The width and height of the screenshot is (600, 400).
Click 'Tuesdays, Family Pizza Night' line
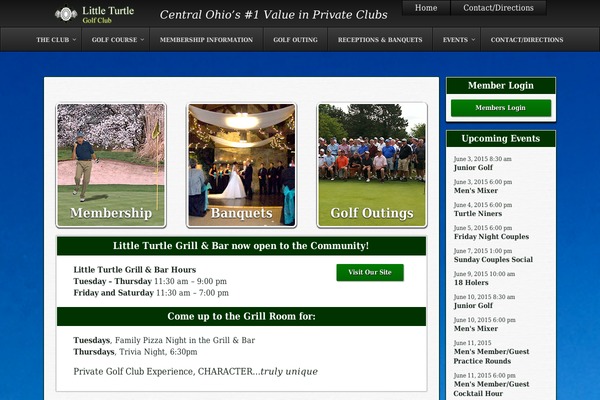click(x=164, y=340)
